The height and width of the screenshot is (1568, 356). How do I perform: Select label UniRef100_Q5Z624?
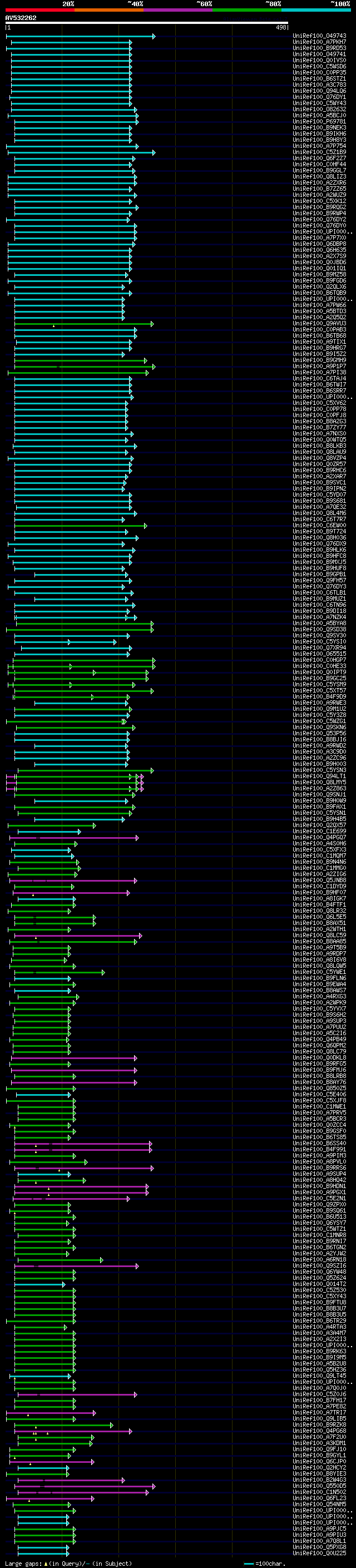(x=319, y=1278)
